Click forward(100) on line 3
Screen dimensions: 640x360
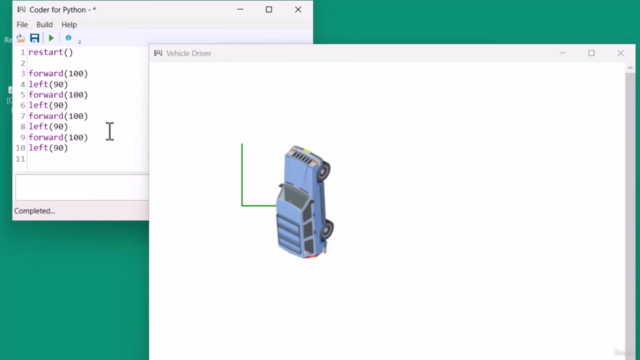click(58, 73)
